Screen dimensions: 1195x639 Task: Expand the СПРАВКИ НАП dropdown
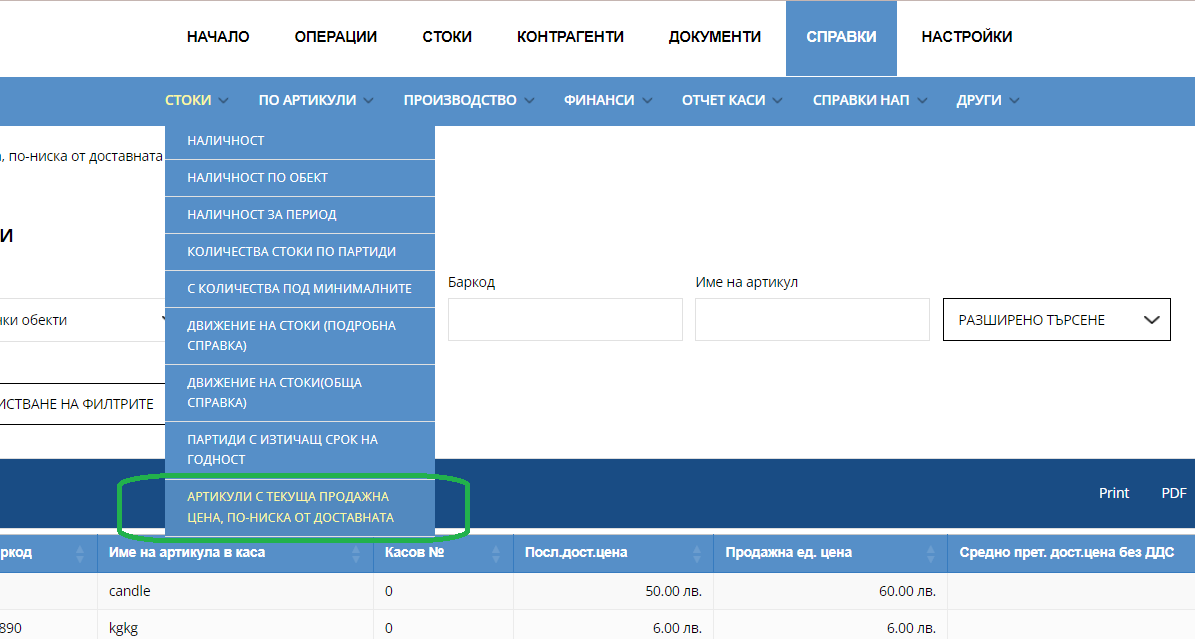(x=870, y=100)
